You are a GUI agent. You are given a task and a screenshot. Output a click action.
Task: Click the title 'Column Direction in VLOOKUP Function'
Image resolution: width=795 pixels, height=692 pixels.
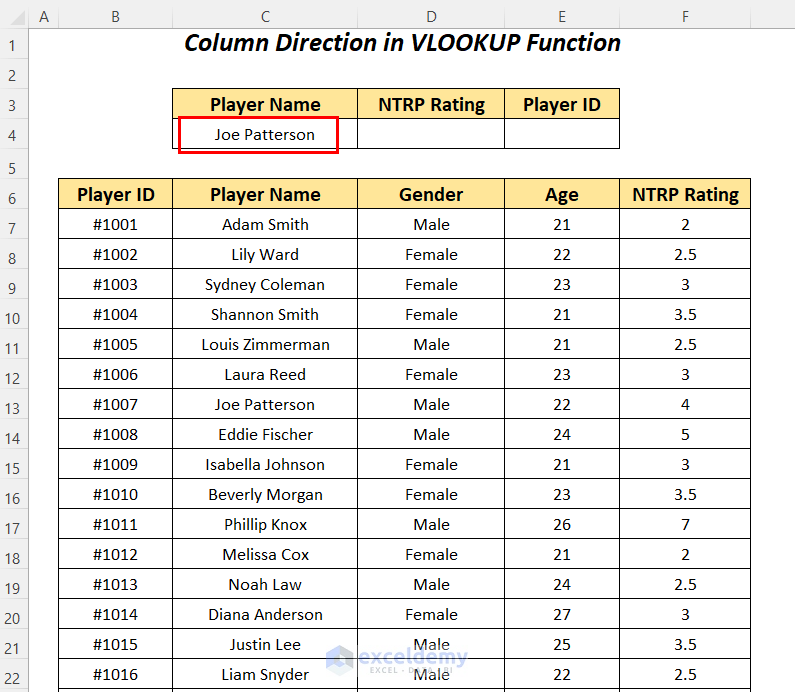click(x=402, y=43)
